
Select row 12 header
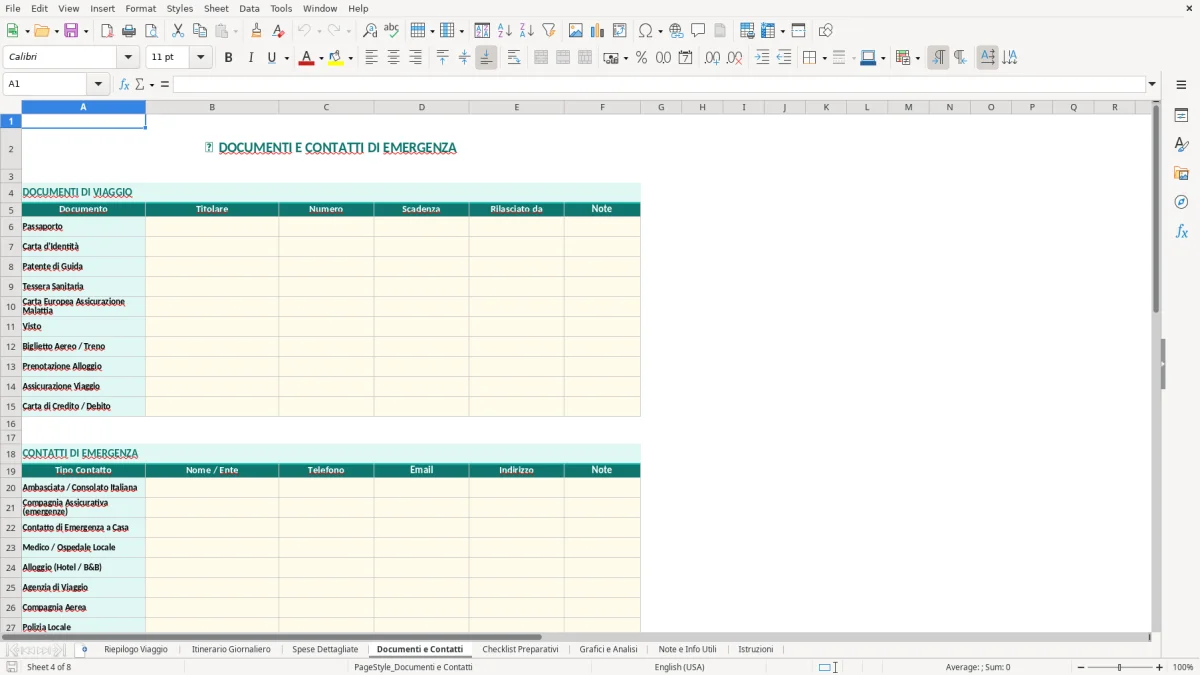tap(11, 347)
